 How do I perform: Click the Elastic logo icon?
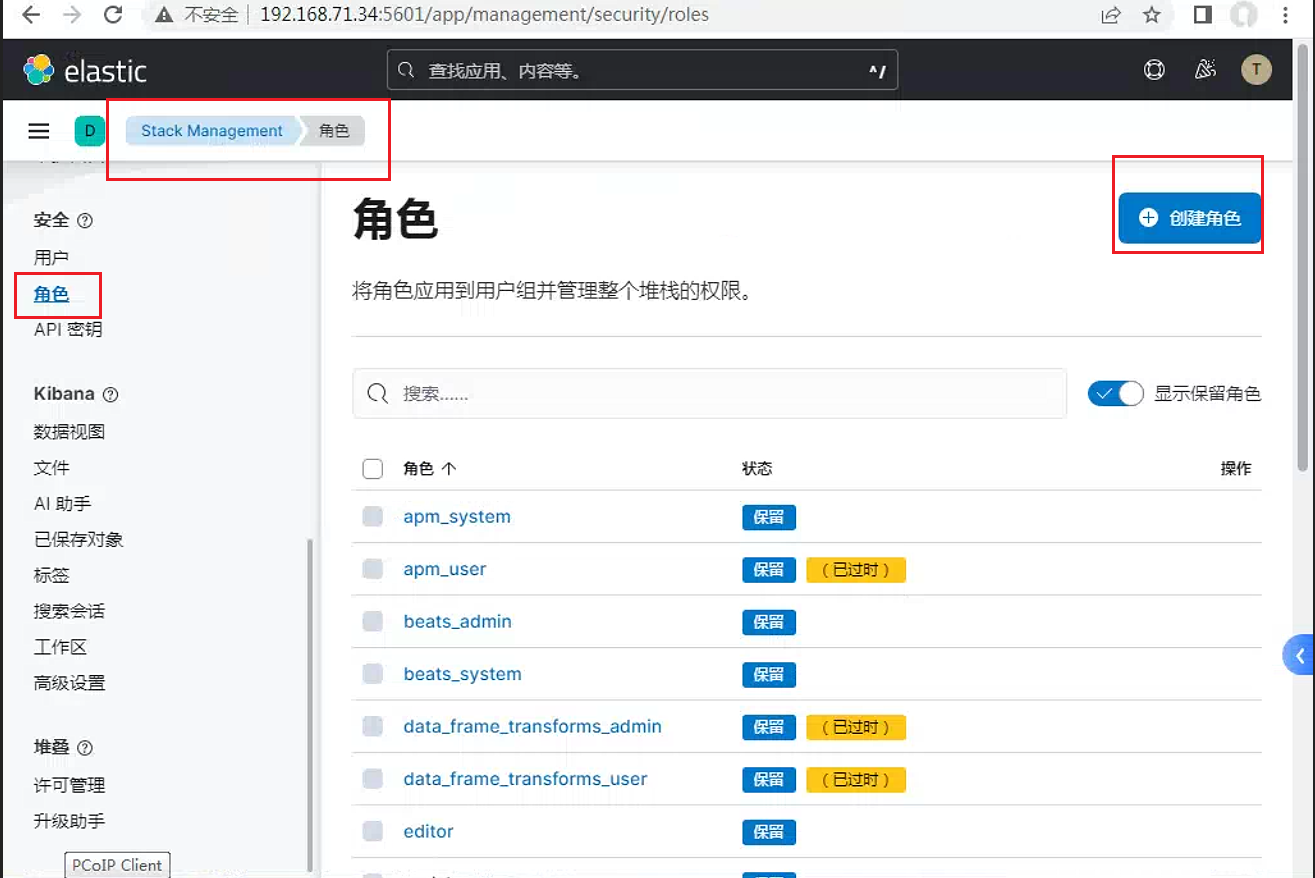click(39, 70)
